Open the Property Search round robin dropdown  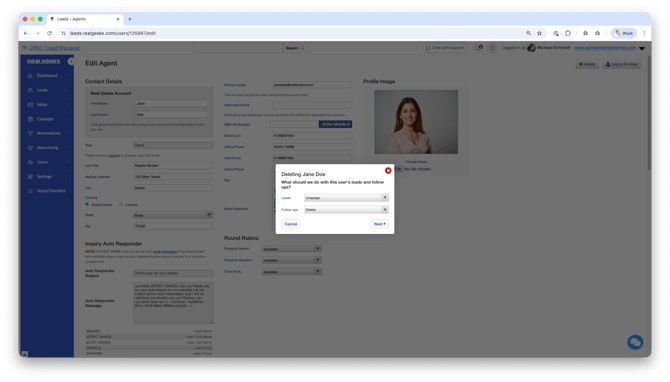291,249
